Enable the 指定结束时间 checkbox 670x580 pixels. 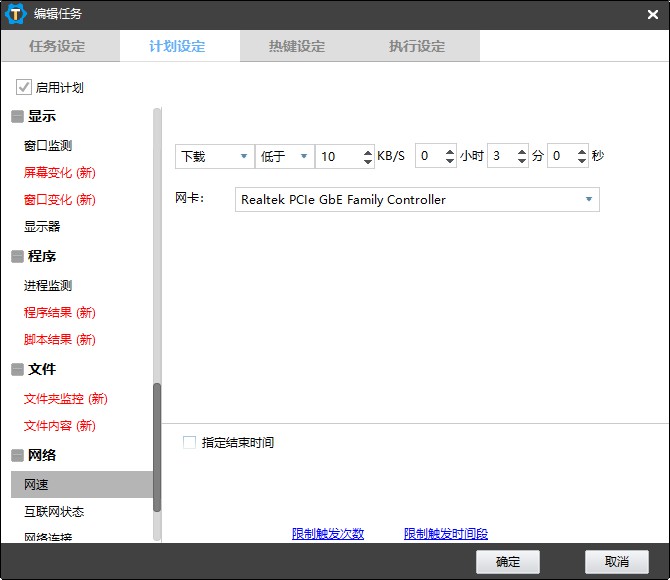(189, 442)
